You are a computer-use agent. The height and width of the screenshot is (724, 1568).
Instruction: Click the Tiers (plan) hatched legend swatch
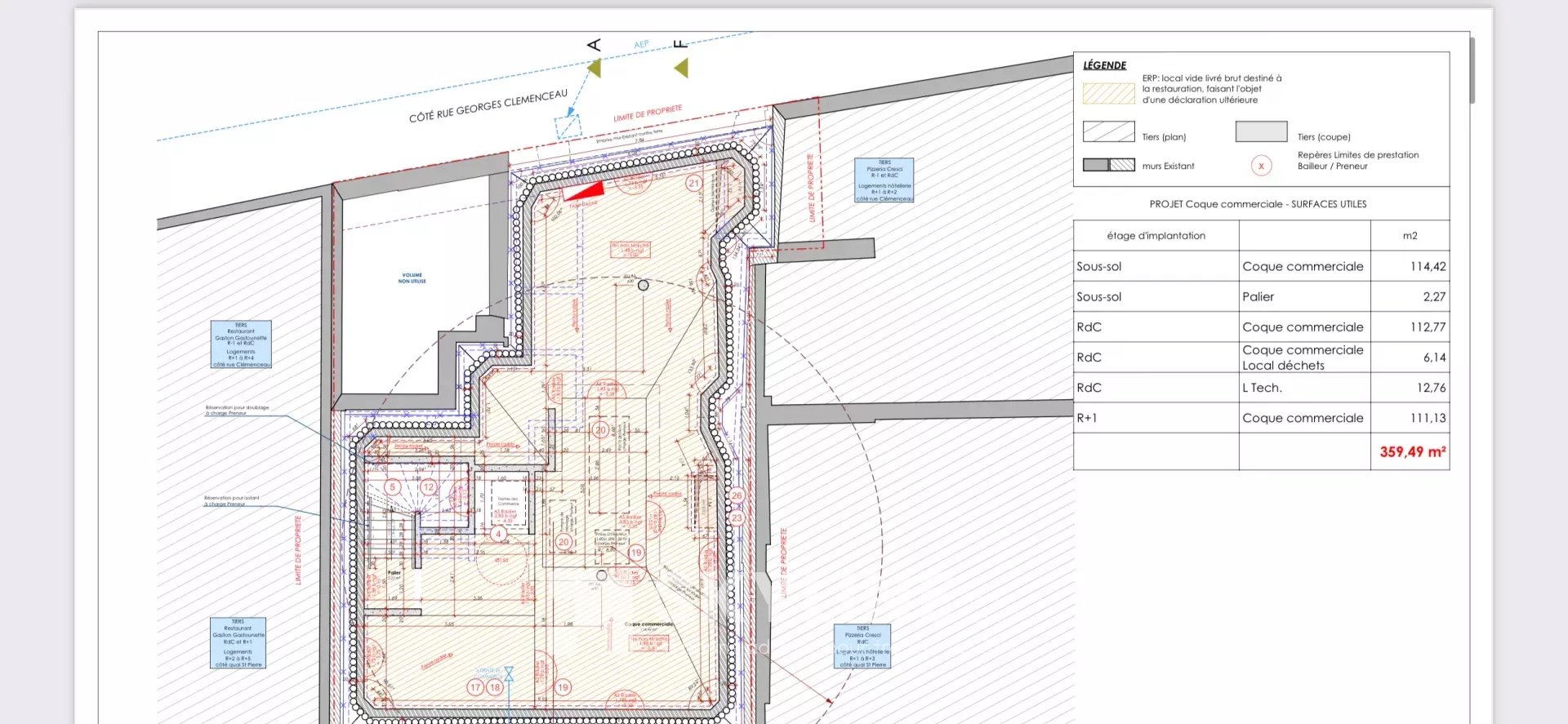pos(1108,131)
